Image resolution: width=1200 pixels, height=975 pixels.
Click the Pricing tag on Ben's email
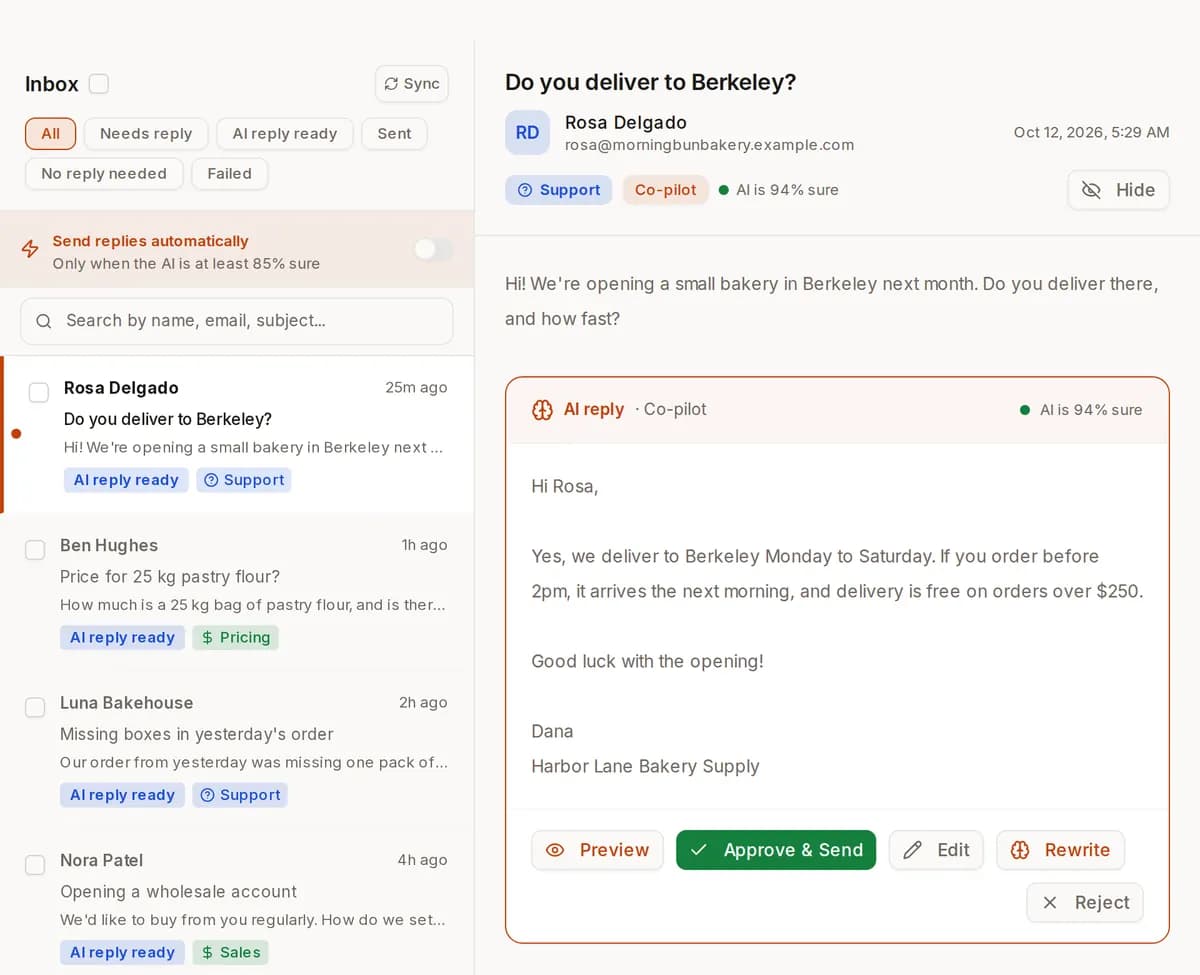click(236, 637)
